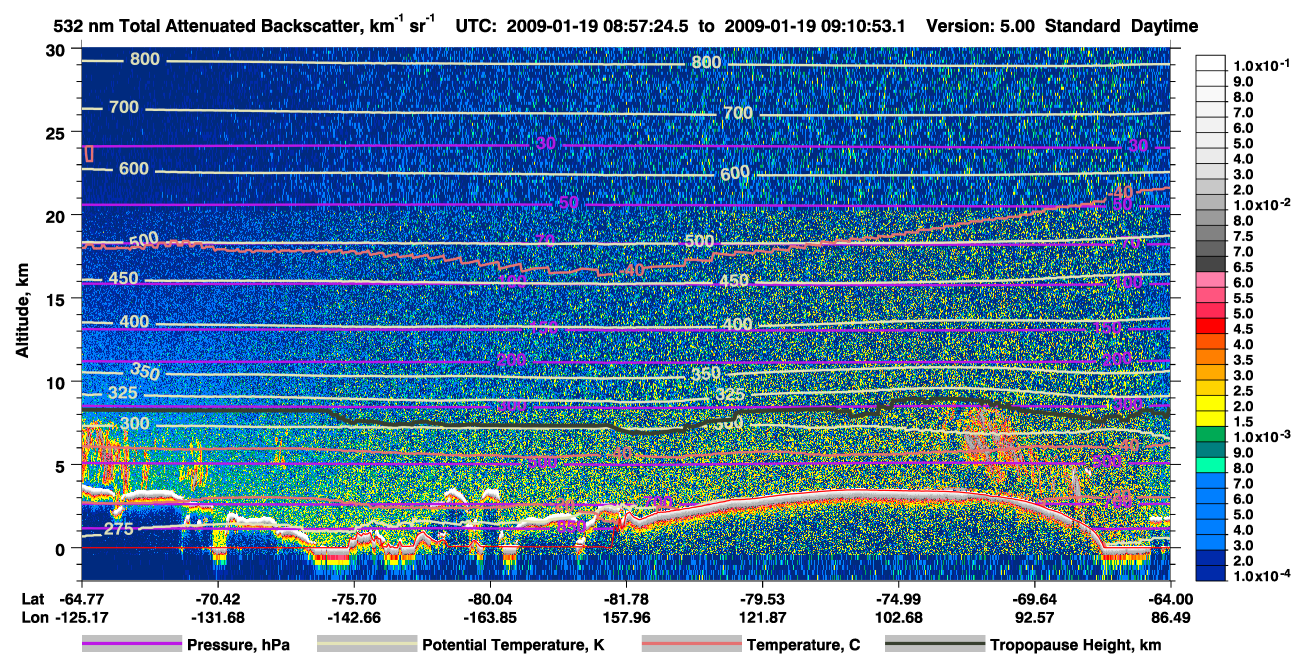Click the magenta Pressure line sample in legend
The image size is (1300, 667).
[132, 645]
